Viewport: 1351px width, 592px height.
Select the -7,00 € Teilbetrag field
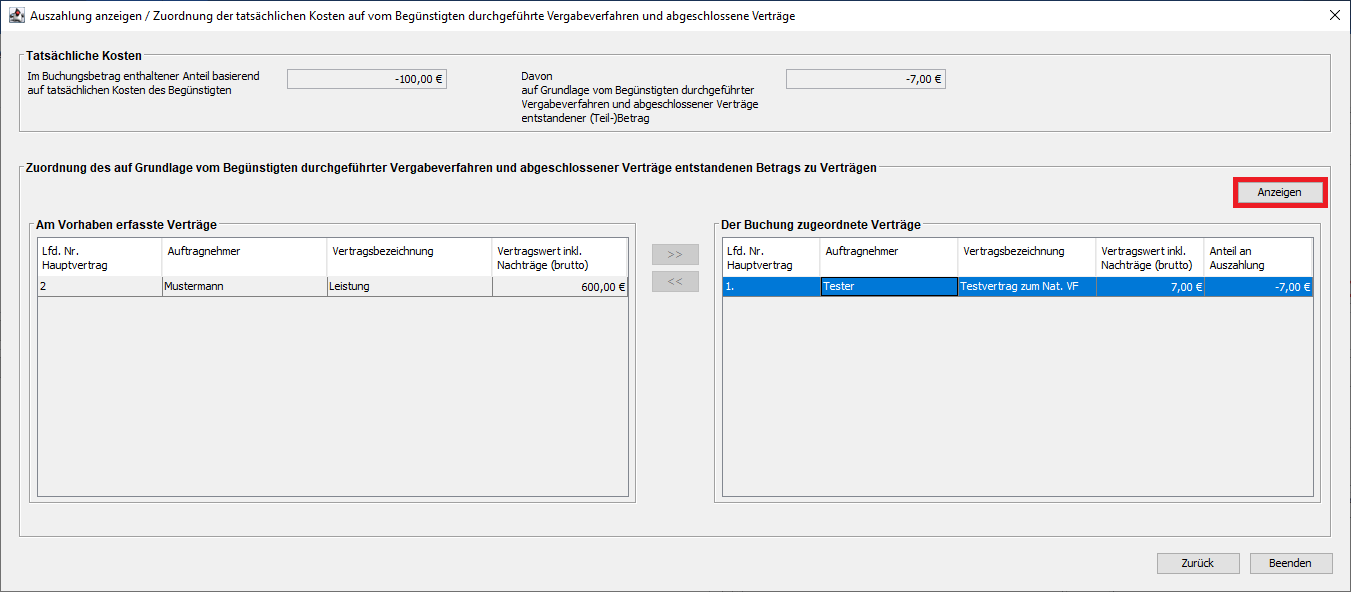point(865,79)
